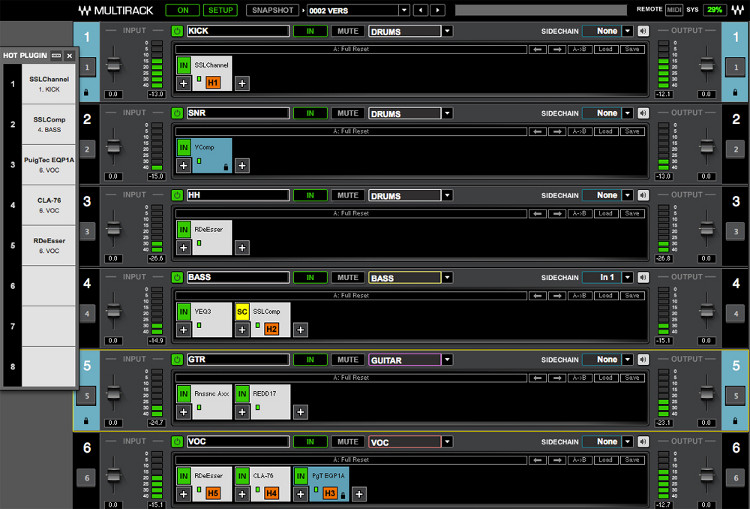The width and height of the screenshot is (750, 509).
Task: Toggle the BASS track IN button
Action: [310, 277]
